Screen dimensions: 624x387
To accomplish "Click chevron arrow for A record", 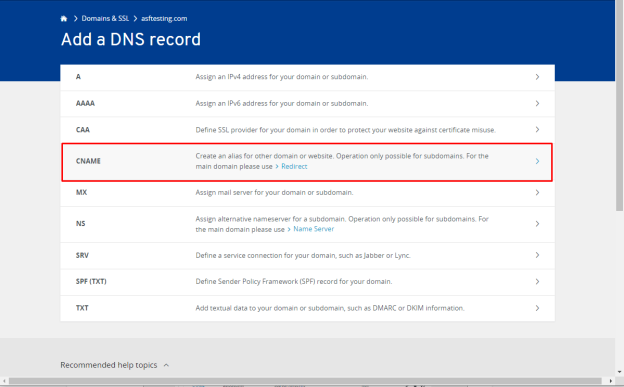I will coord(537,76).
